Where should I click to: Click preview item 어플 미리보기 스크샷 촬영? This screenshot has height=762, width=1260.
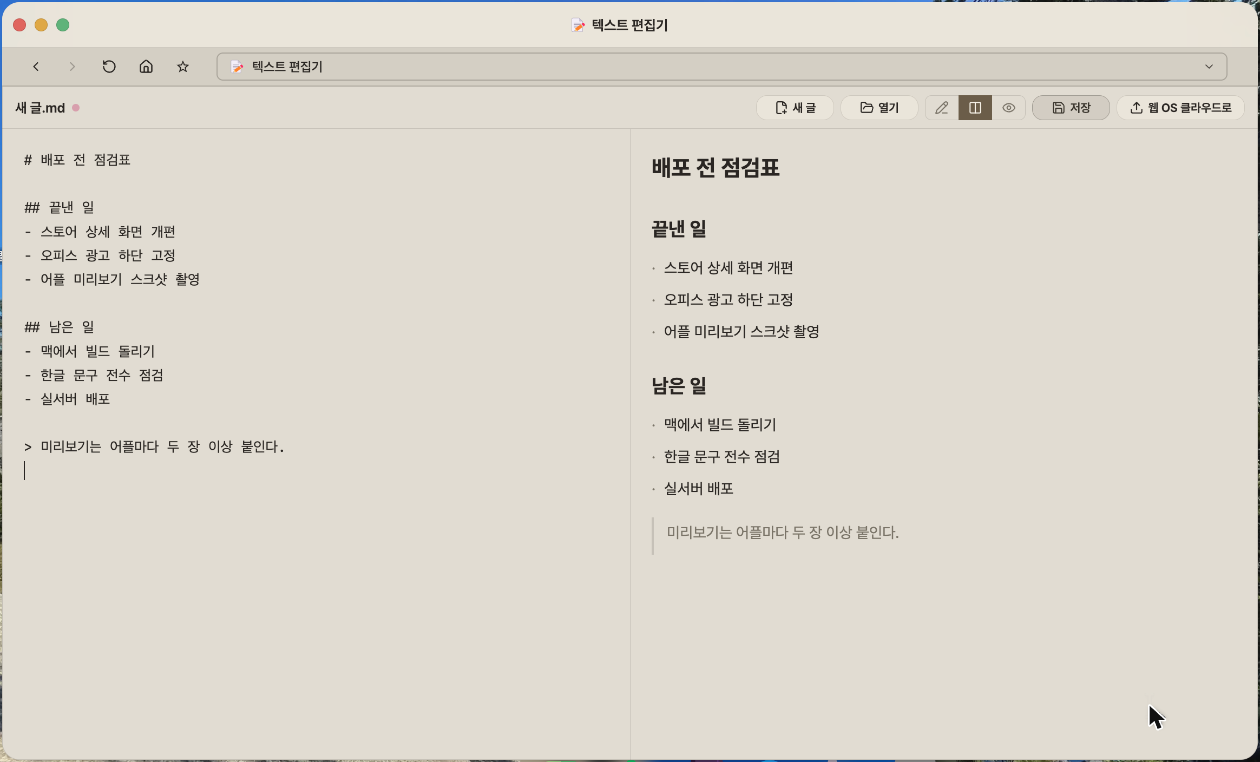[x=742, y=332]
